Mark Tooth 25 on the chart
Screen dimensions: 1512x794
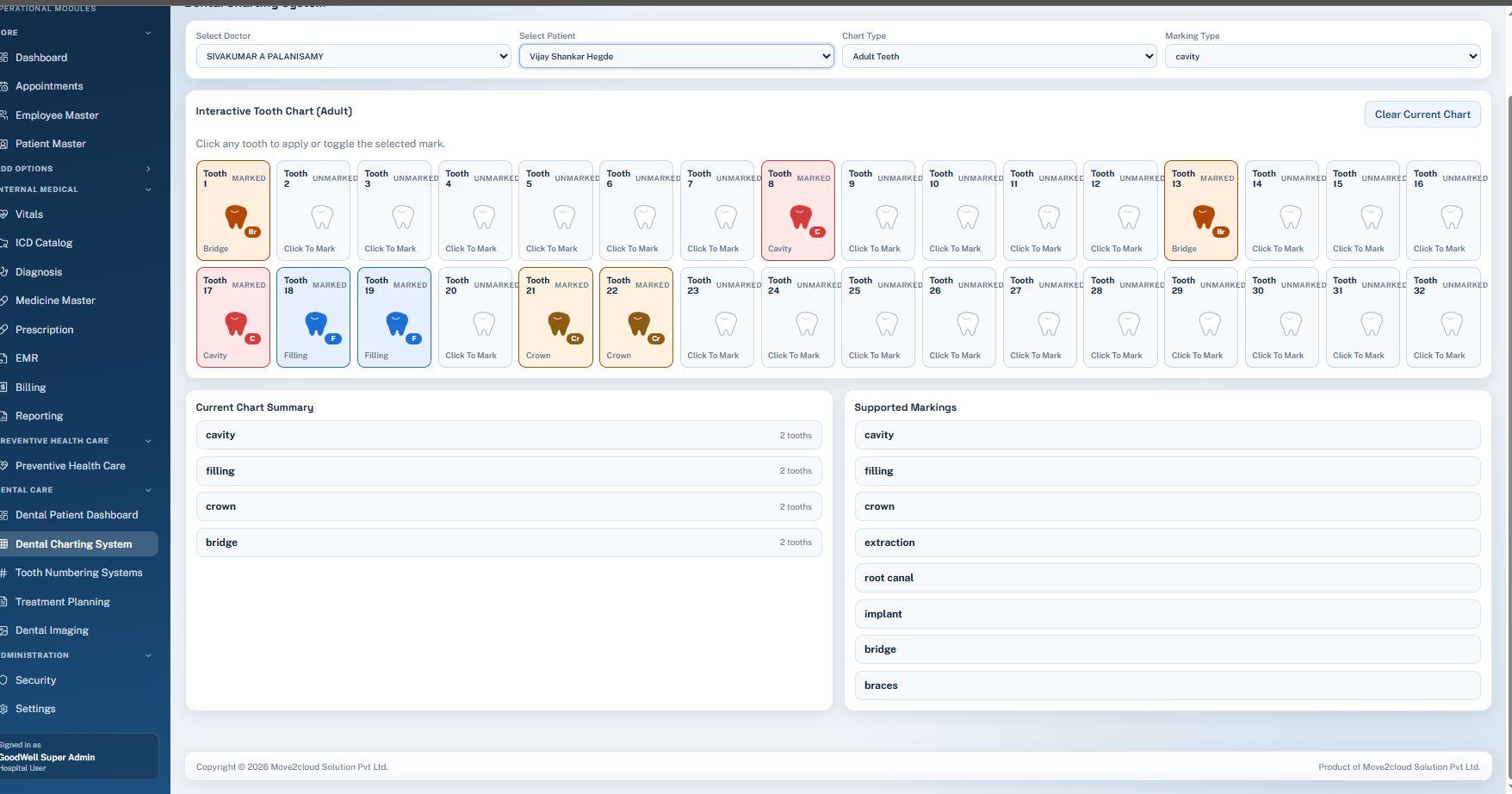pyautogui.click(x=878, y=317)
